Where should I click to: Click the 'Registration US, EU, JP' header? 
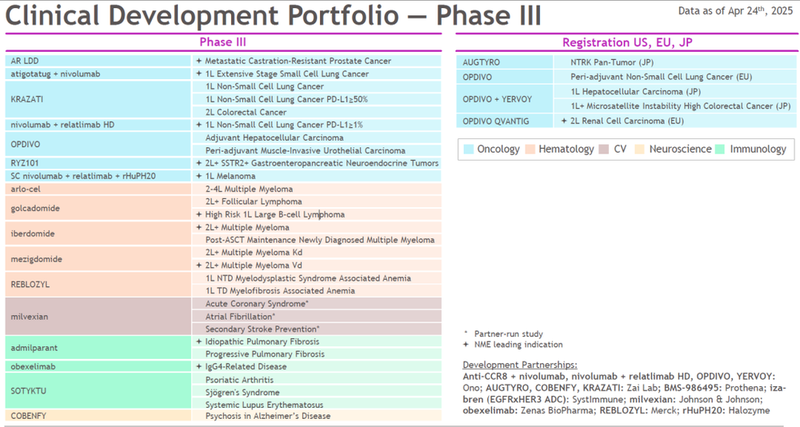coord(627,42)
